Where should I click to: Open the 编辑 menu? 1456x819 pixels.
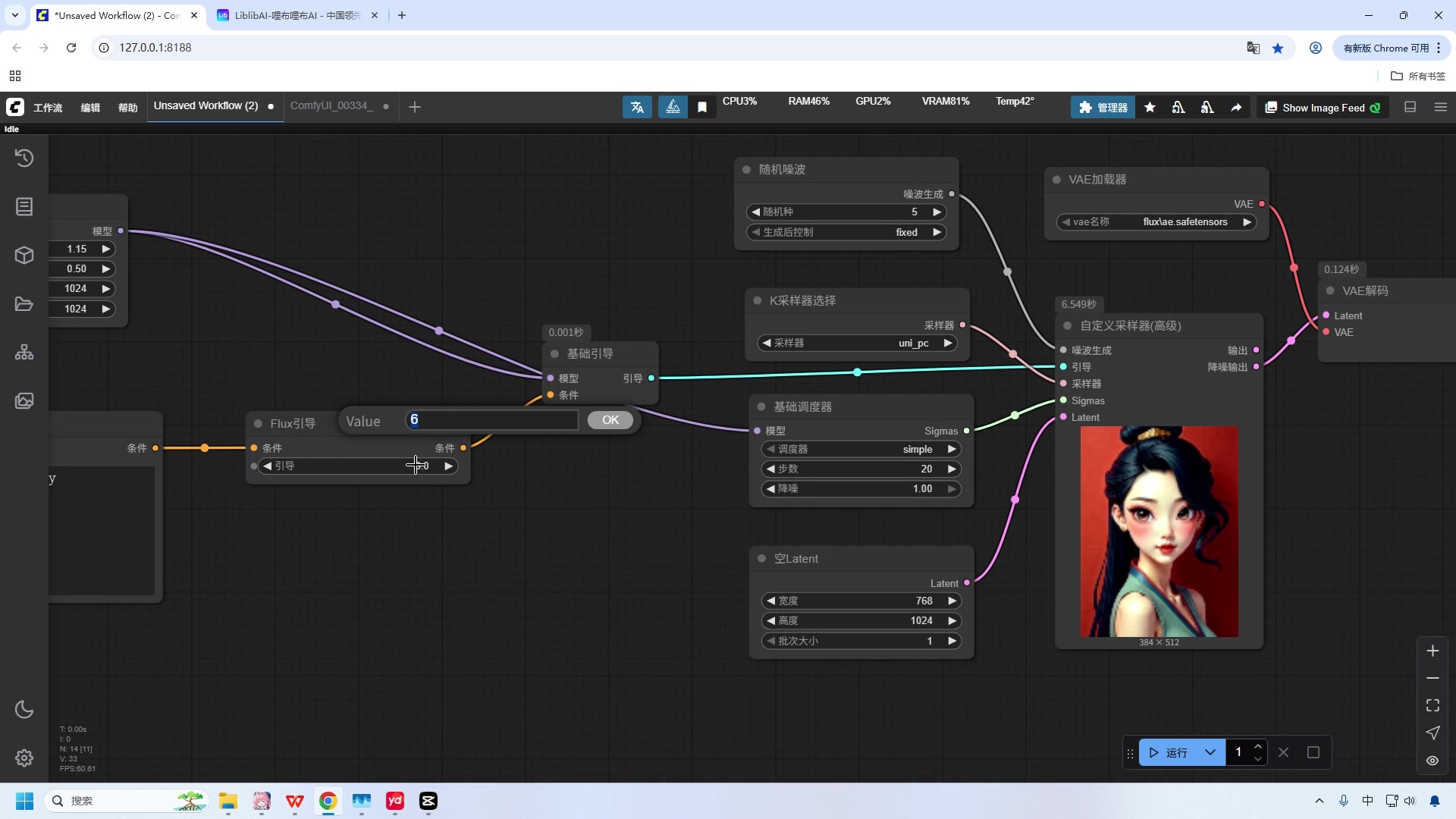(90, 108)
